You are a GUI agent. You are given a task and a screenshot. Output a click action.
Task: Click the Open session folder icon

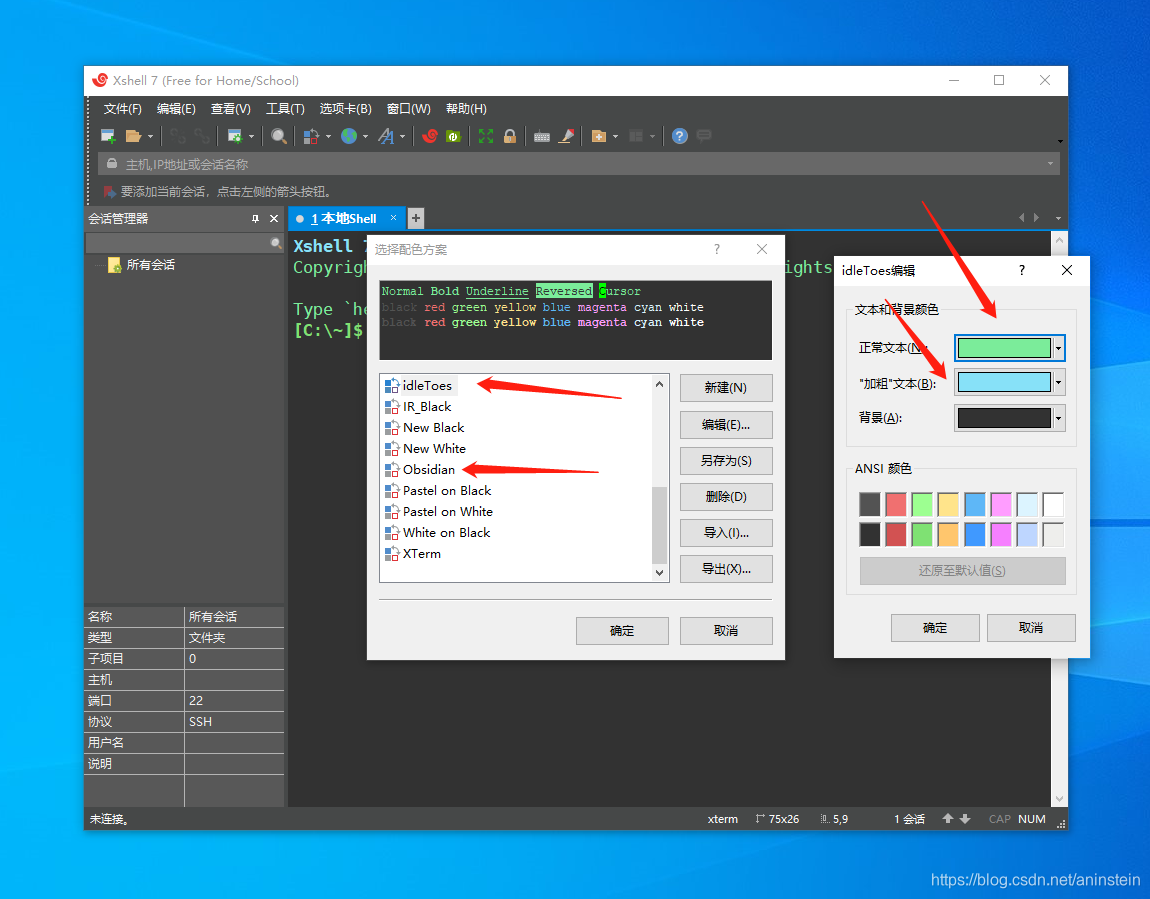tap(133, 136)
